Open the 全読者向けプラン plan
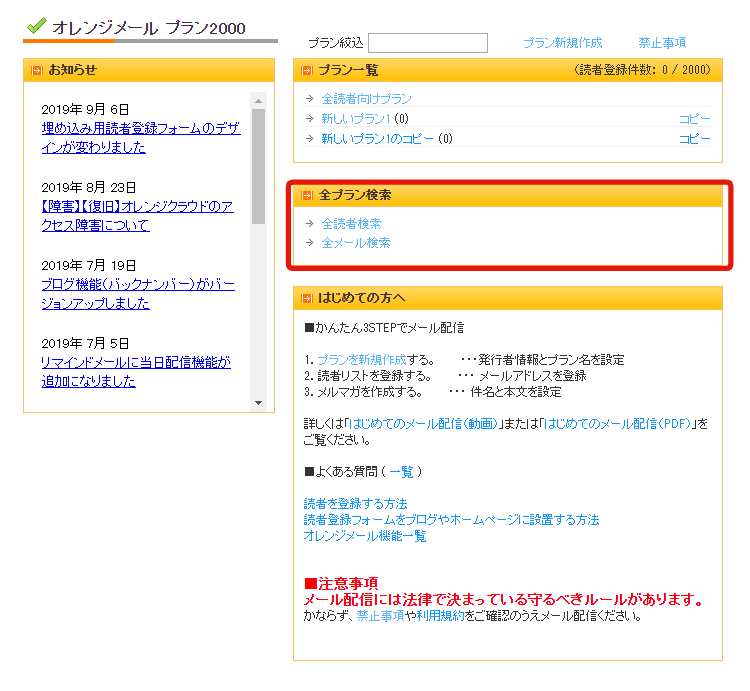 366,99
